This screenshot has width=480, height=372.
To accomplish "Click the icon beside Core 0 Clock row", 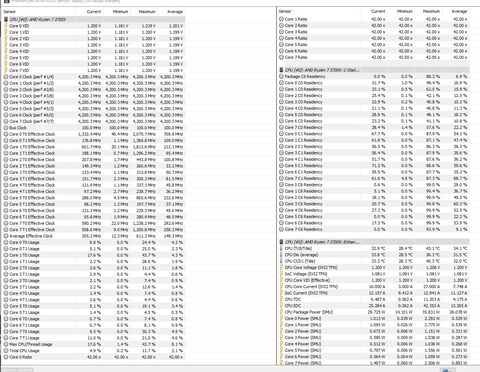I will coord(6,77).
